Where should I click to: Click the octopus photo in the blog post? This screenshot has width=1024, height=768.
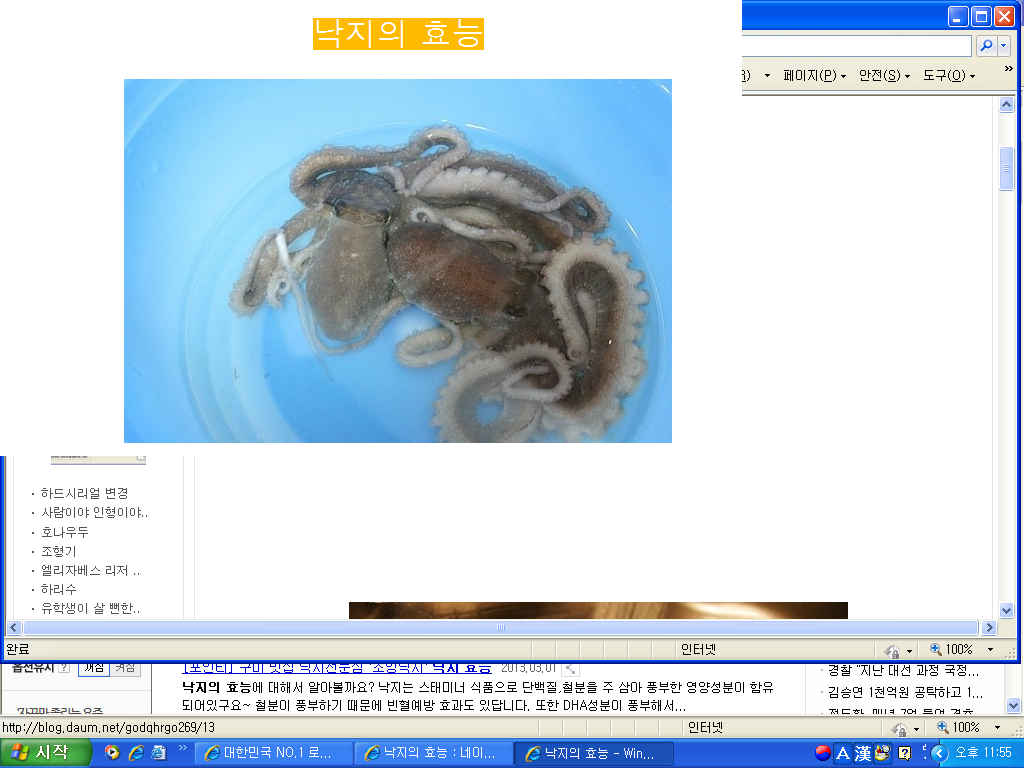[x=397, y=260]
